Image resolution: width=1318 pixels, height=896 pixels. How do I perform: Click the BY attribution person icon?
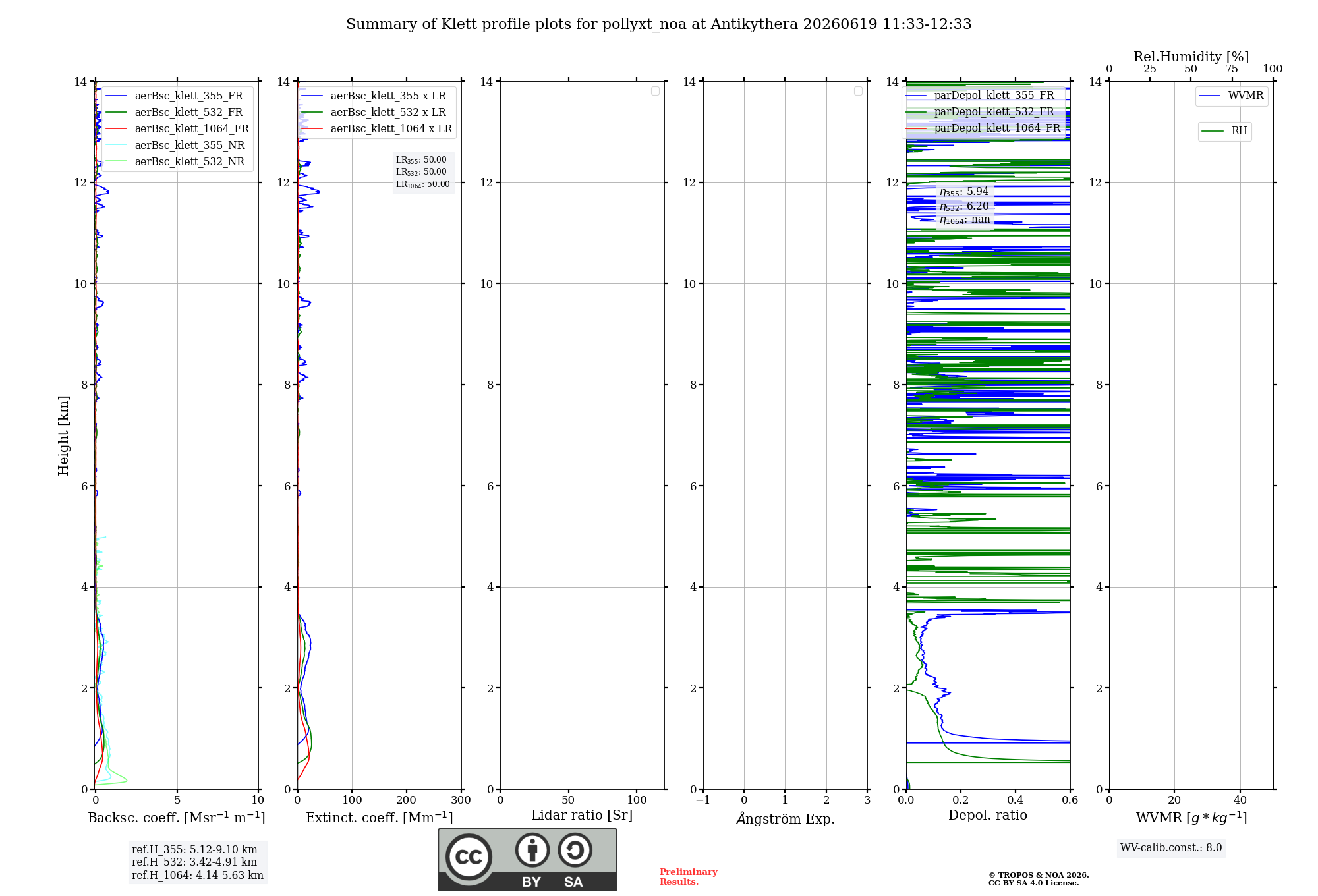pyautogui.click(x=532, y=850)
